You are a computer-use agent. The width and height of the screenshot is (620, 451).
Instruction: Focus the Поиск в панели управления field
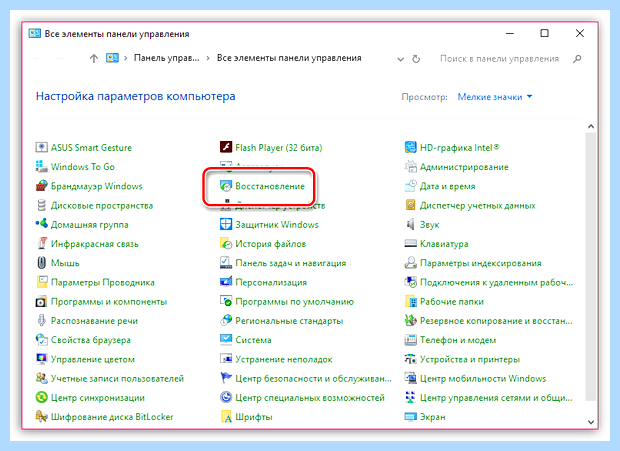pyautogui.click(x=500, y=59)
